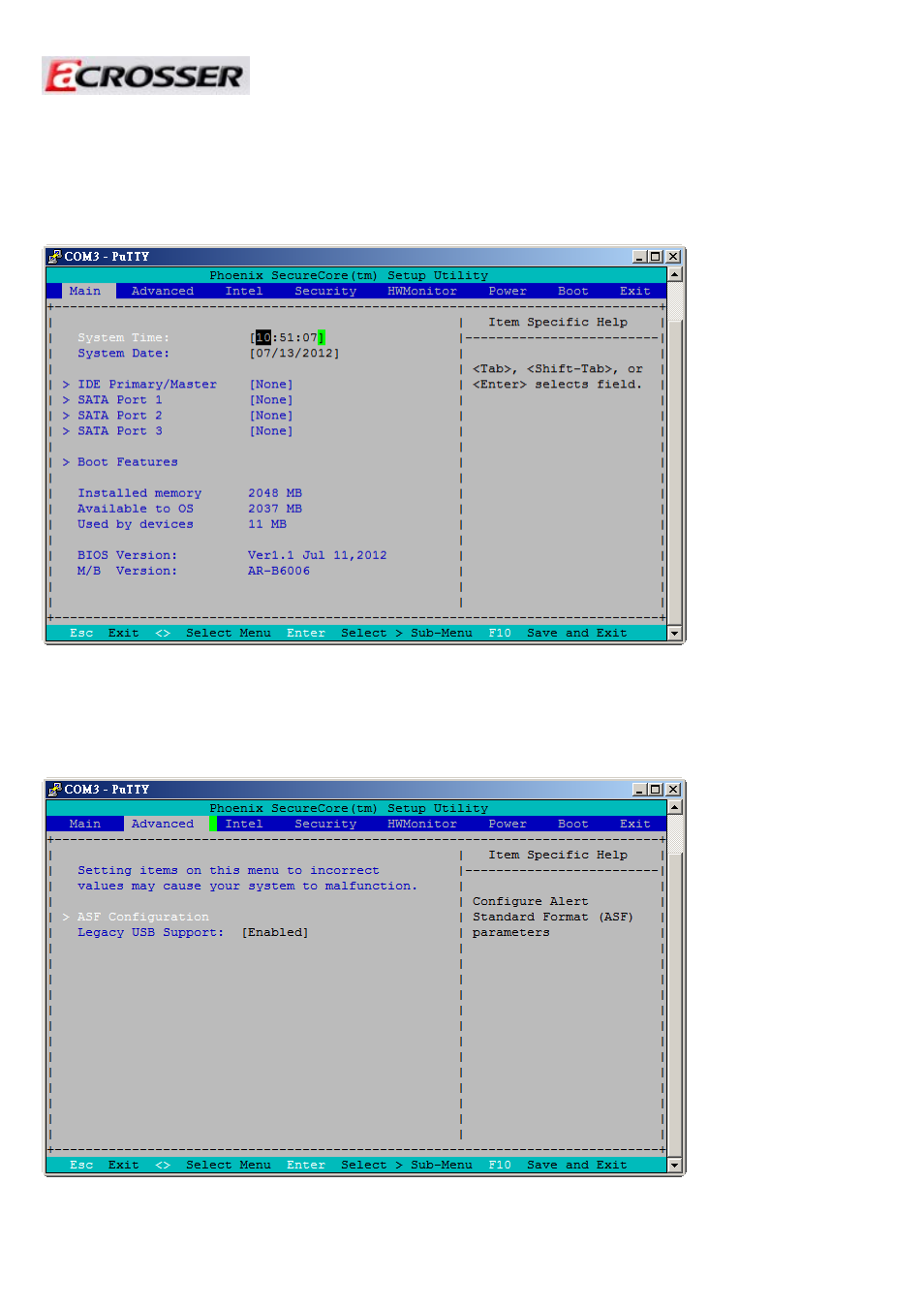Click the [Enabled] value for Legacy USB Support

click(275, 932)
